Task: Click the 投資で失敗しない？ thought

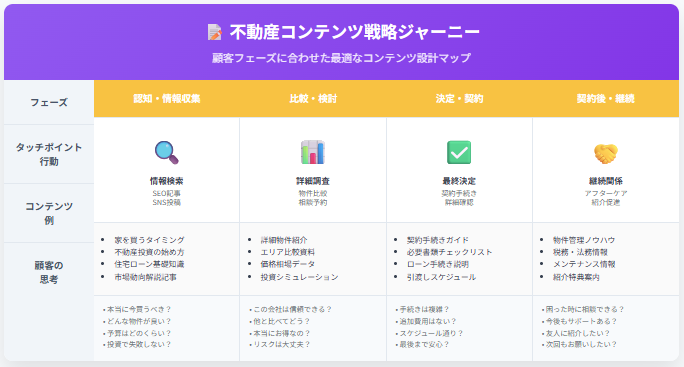Action: tap(139, 345)
